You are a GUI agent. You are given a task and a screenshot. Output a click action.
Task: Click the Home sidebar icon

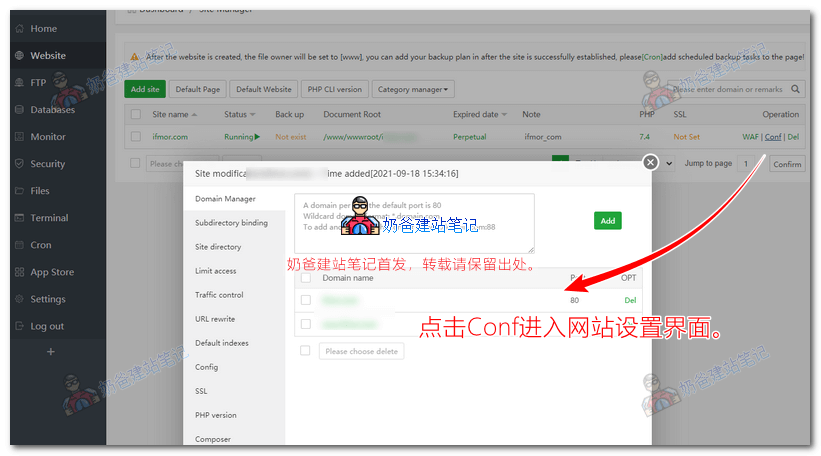point(20,29)
